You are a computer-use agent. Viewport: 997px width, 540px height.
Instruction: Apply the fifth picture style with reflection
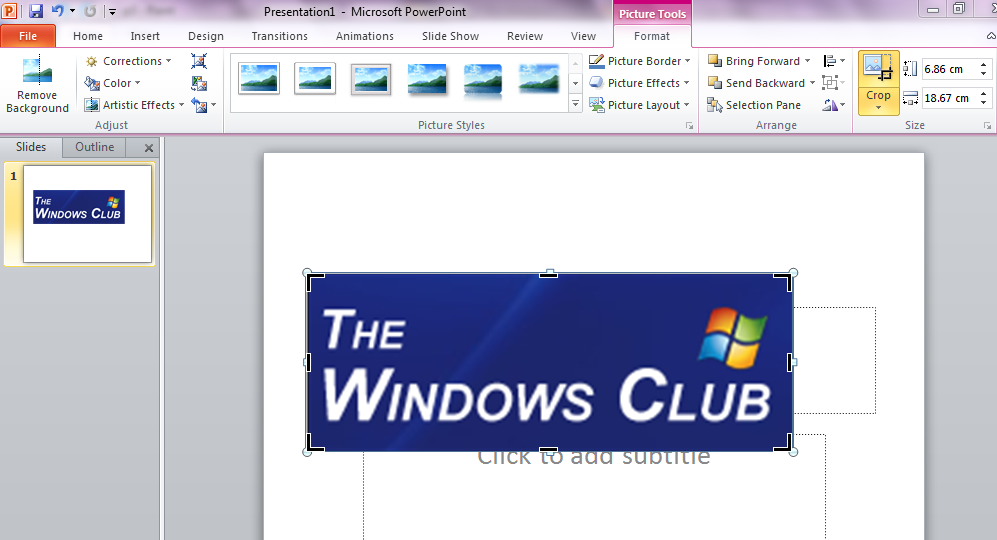point(483,80)
